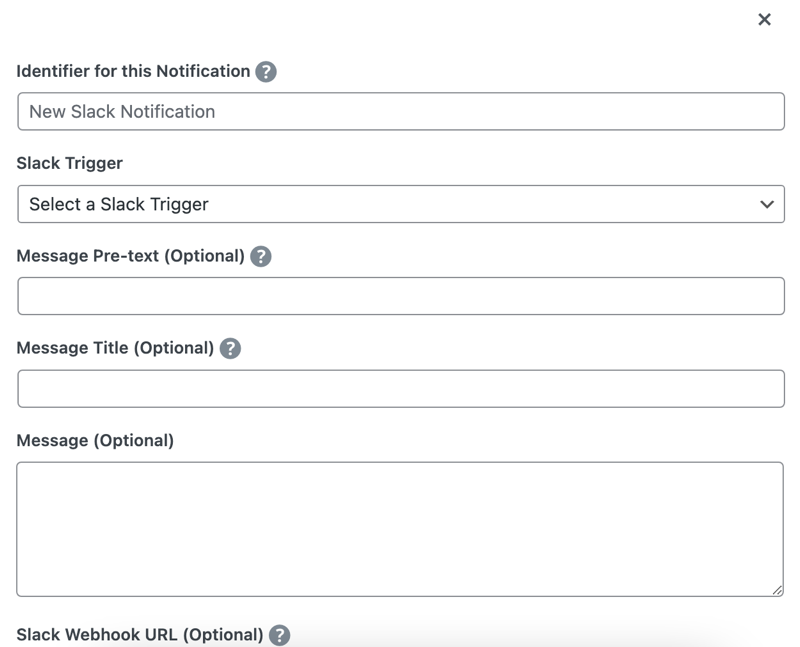Click the Message textarea resize handle

pos(777,590)
